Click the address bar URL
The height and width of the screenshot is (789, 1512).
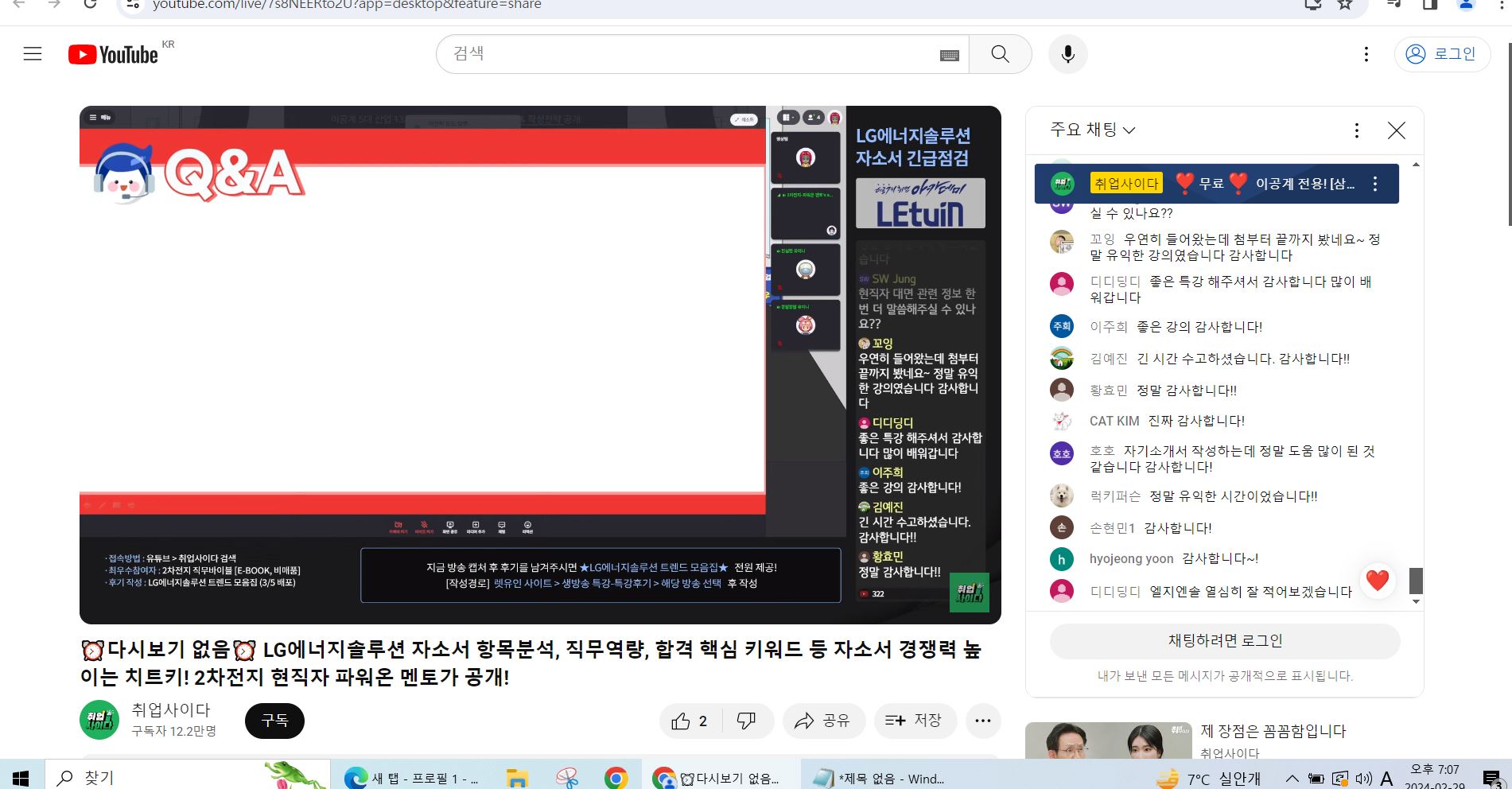click(x=347, y=5)
